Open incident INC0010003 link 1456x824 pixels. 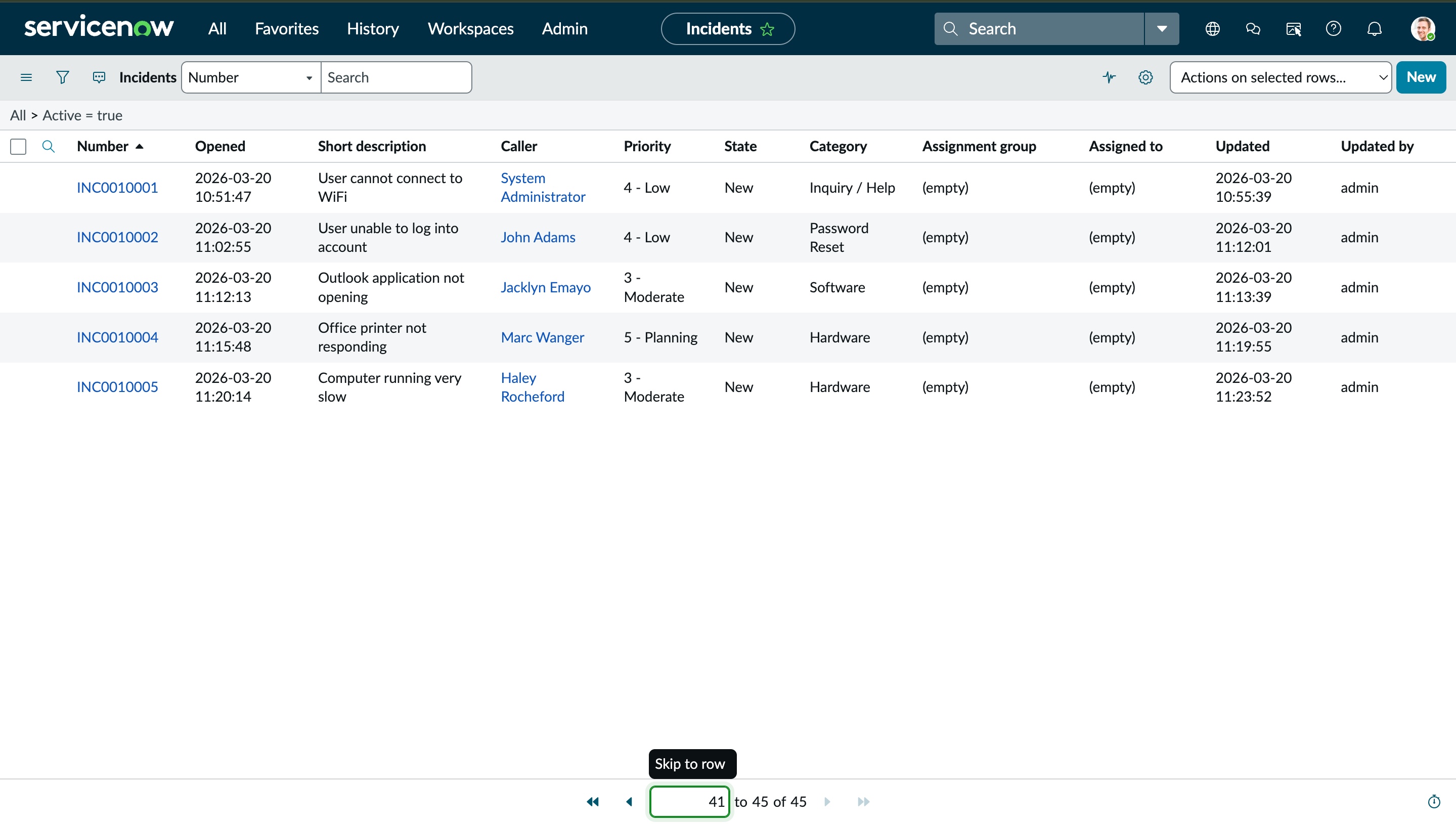117,287
